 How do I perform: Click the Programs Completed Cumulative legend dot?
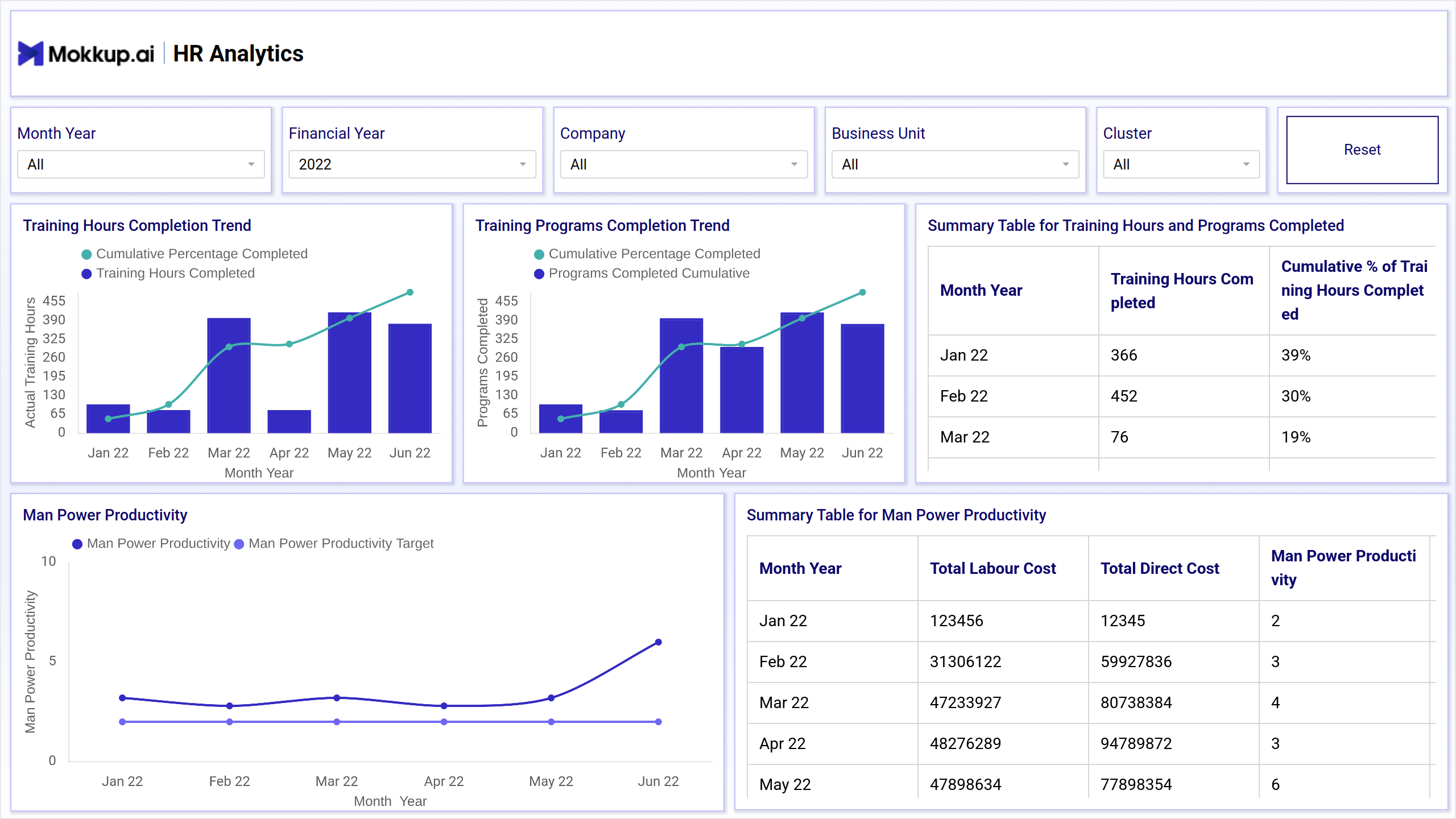[x=539, y=274]
